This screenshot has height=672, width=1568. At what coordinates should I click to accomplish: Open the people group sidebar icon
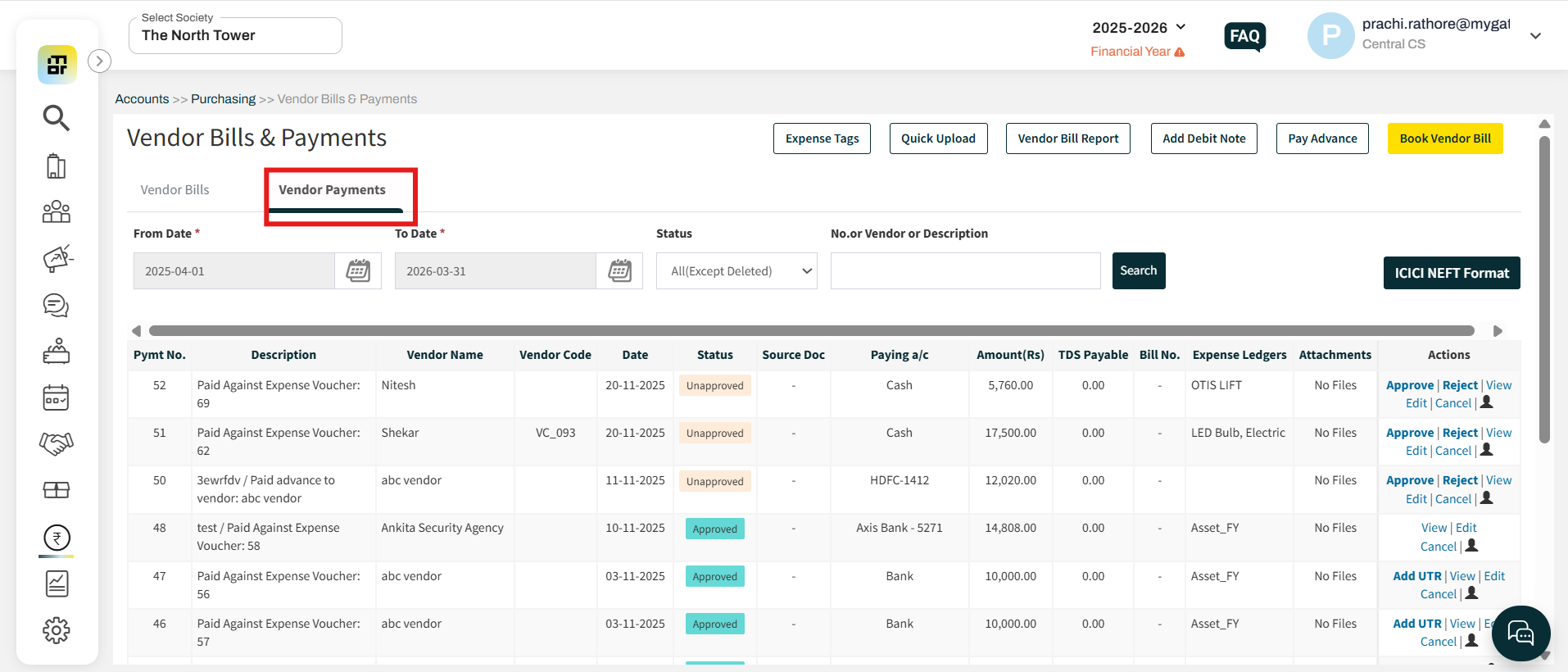pyautogui.click(x=56, y=212)
